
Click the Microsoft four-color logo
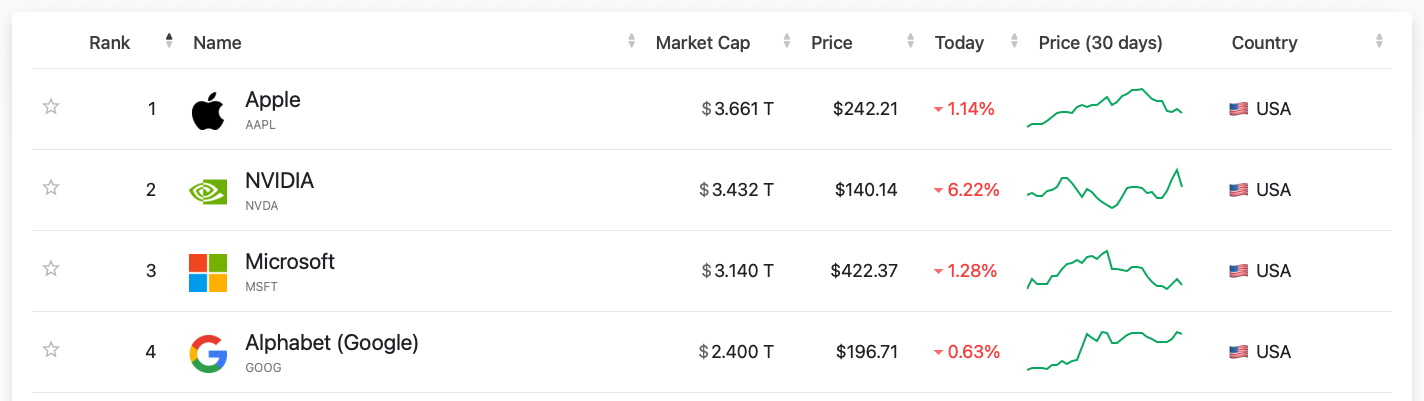point(208,272)
